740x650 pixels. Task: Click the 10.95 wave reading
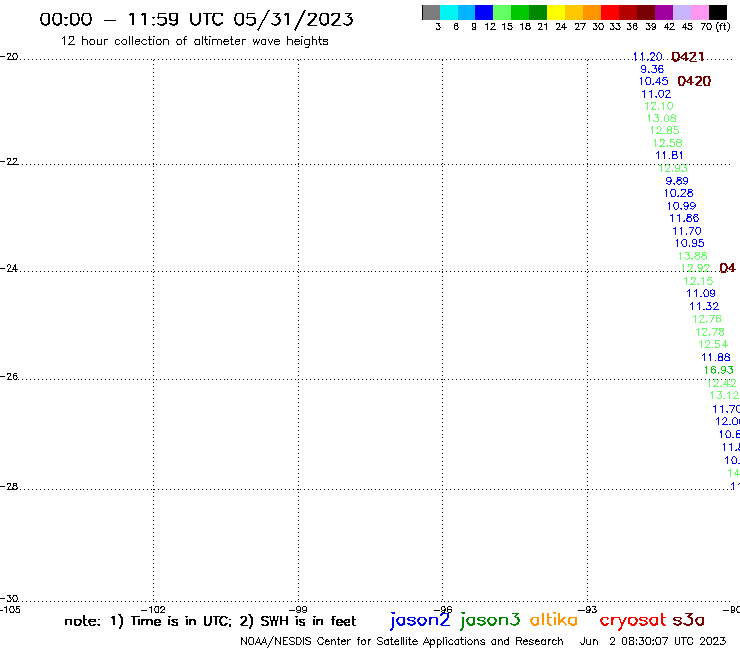click(x=690, y=243)
